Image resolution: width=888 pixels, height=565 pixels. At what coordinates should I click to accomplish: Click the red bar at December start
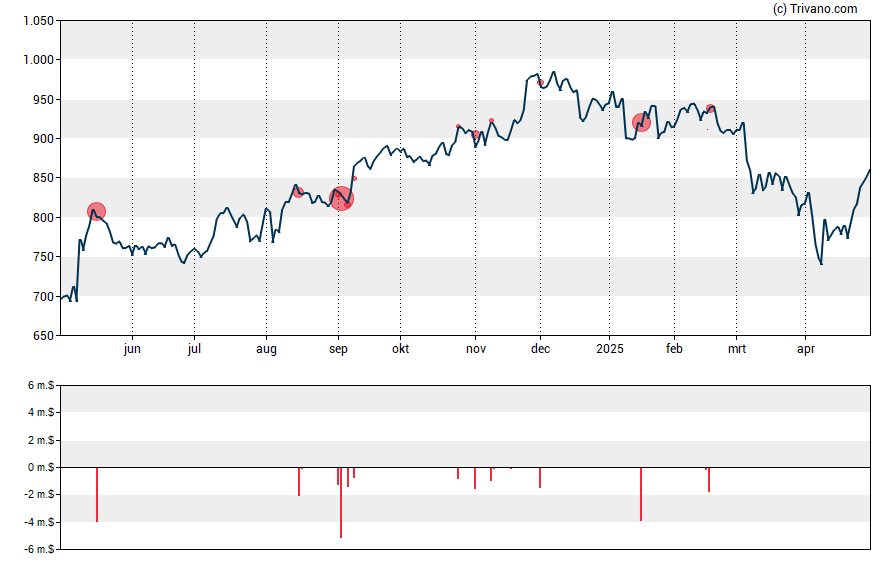(x=540, y=478)
